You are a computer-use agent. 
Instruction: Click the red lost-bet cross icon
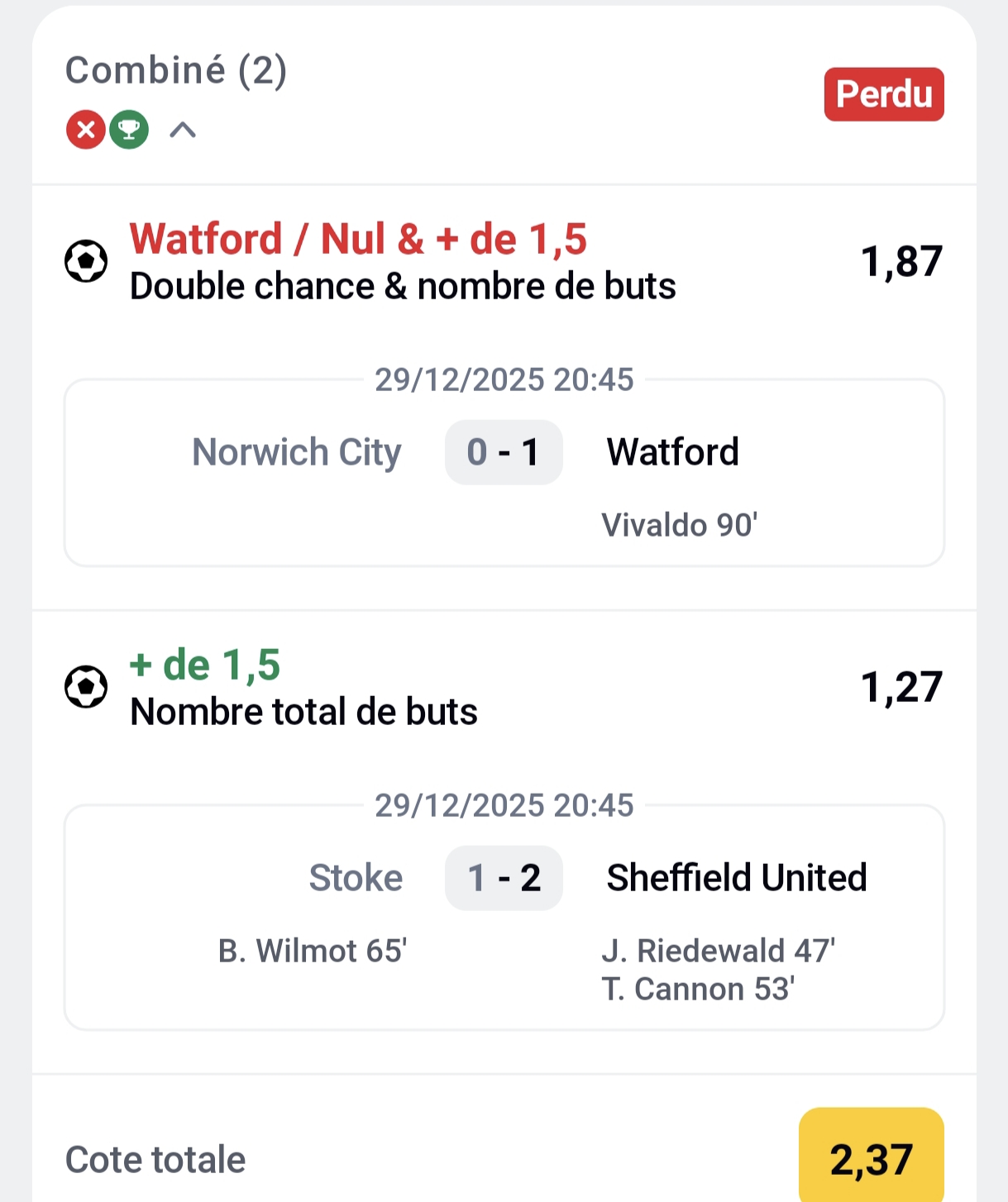86,130
